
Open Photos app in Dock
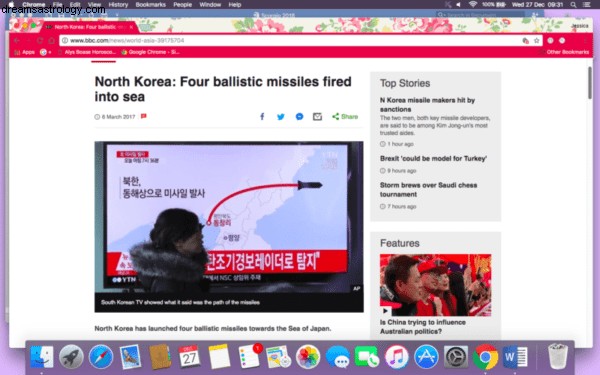308,357
